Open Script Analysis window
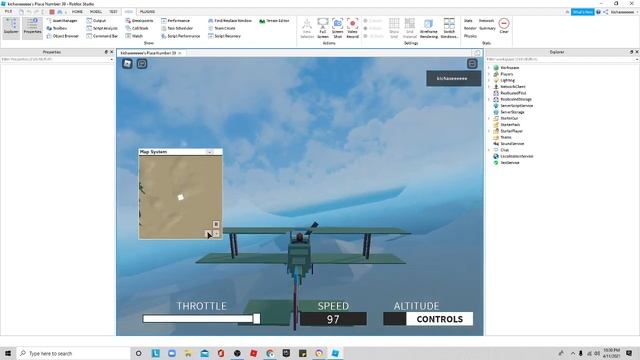 [x=102, y=28]
